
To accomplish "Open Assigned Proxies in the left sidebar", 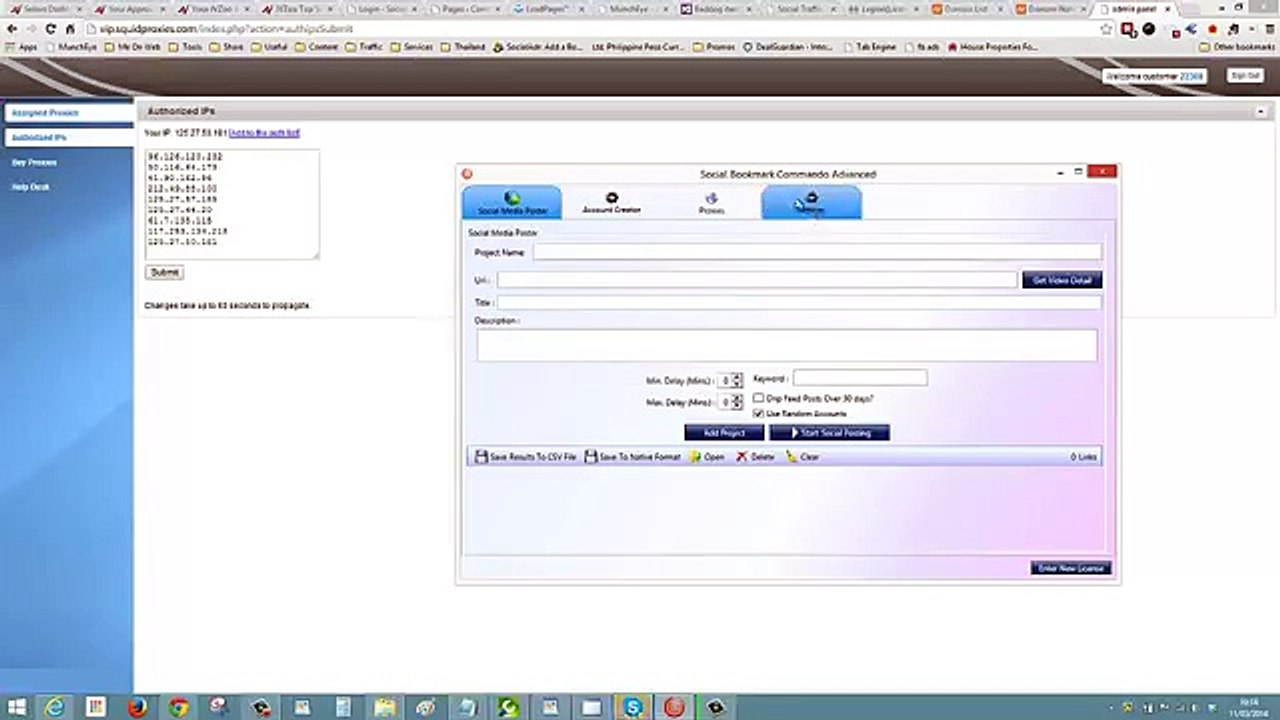I will point(45,113).
